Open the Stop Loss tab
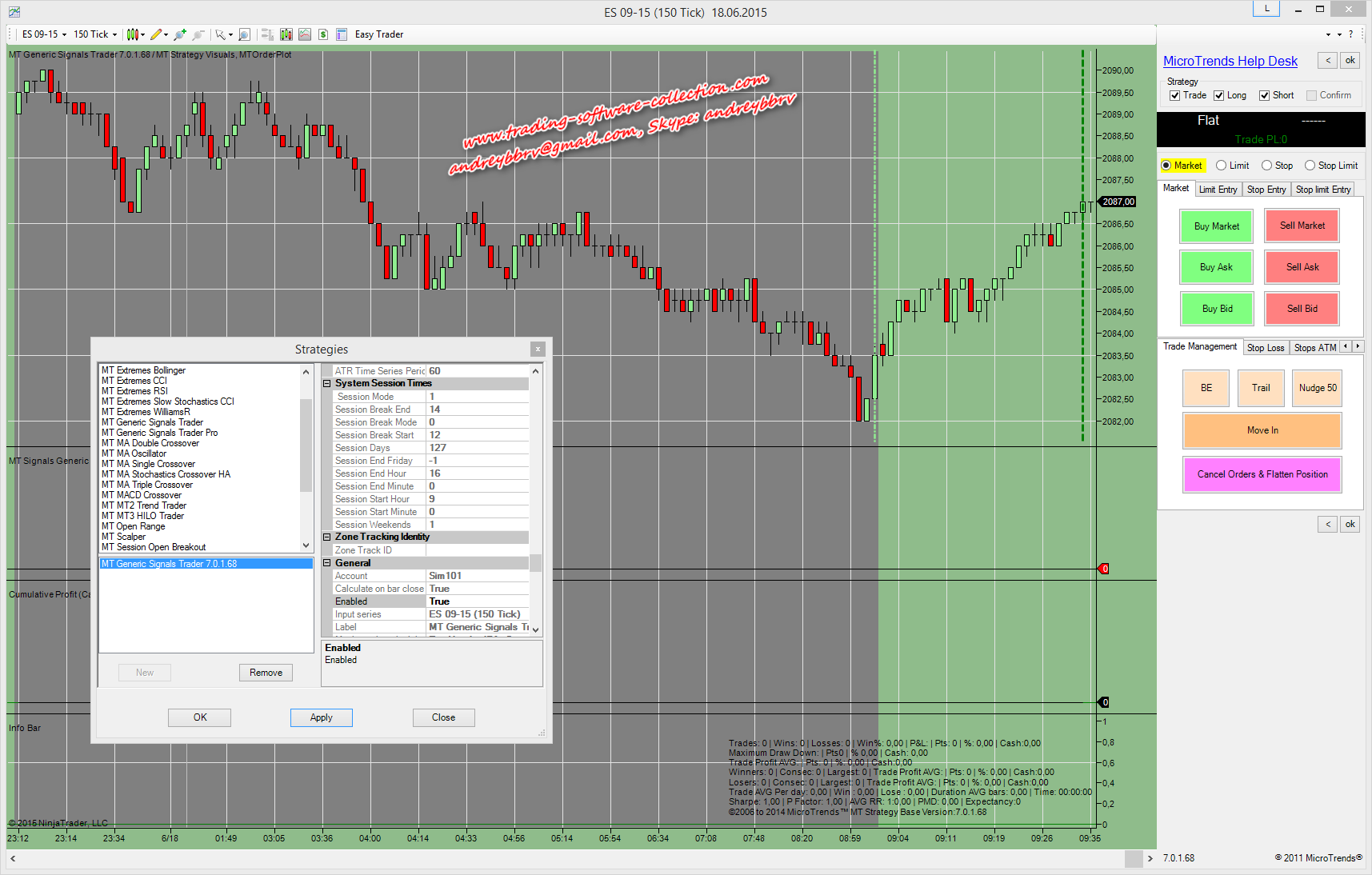Screen dimensions: 1372x875 tap(1265, 348)
